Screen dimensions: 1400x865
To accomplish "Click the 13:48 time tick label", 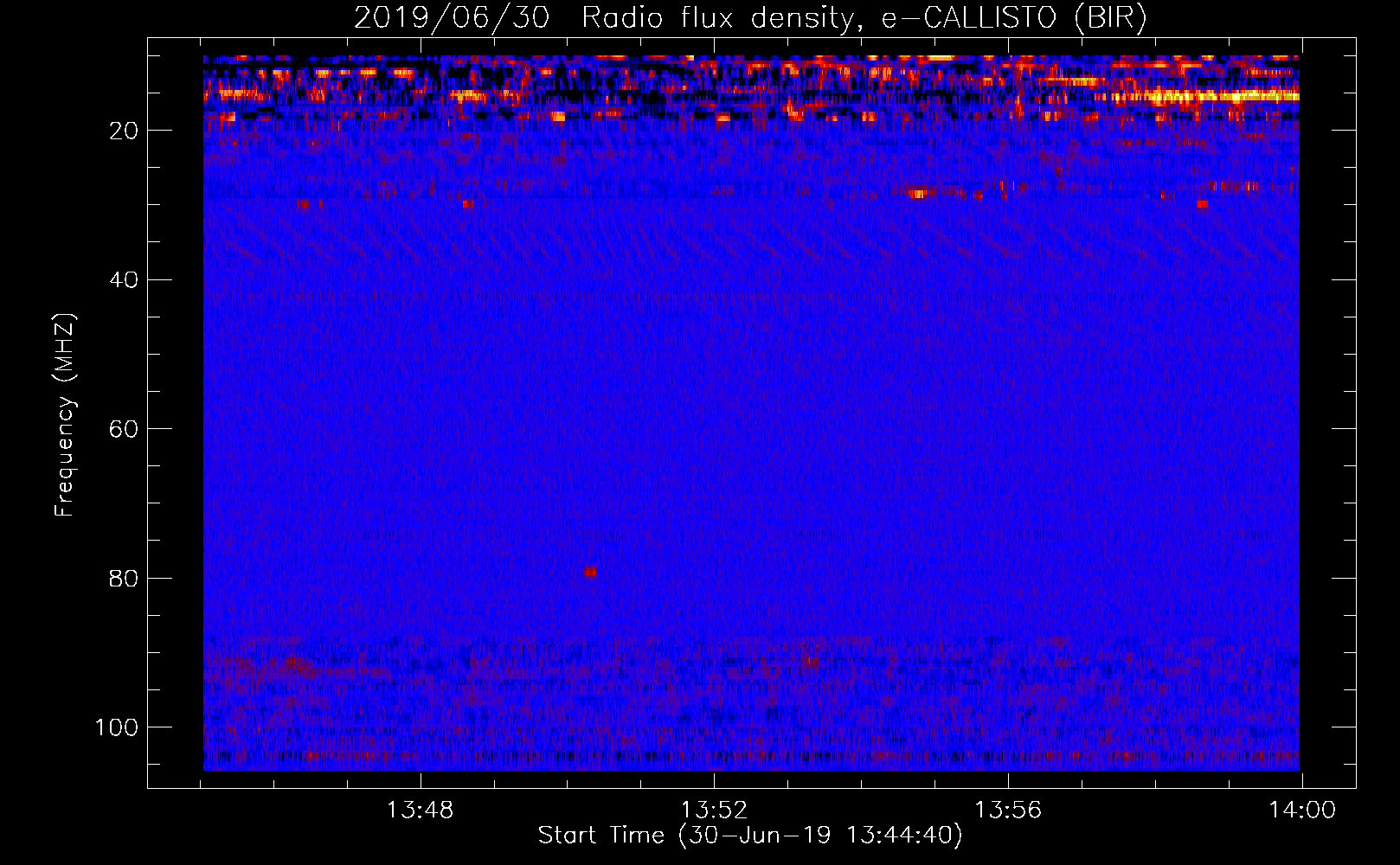I will coord(420,811).
